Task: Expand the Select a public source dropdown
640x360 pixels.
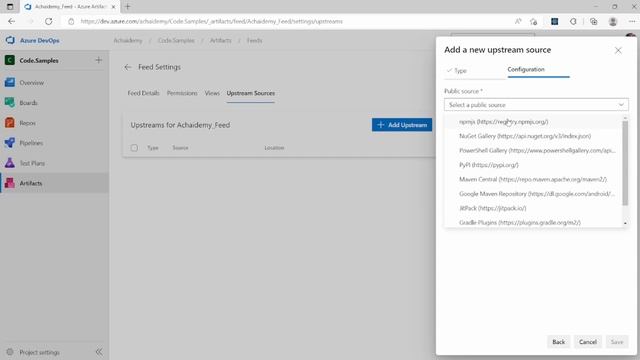Action: coord(536,105)
